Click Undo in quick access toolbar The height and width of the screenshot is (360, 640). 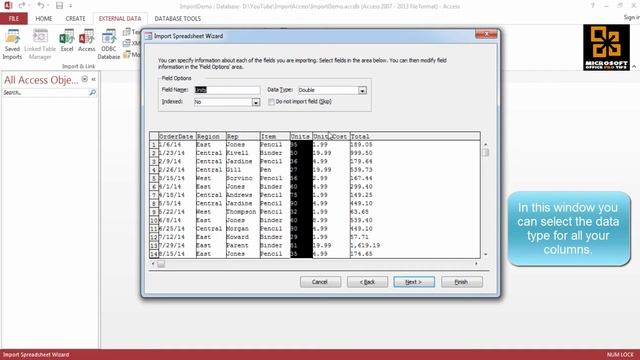tap(40, 6)
